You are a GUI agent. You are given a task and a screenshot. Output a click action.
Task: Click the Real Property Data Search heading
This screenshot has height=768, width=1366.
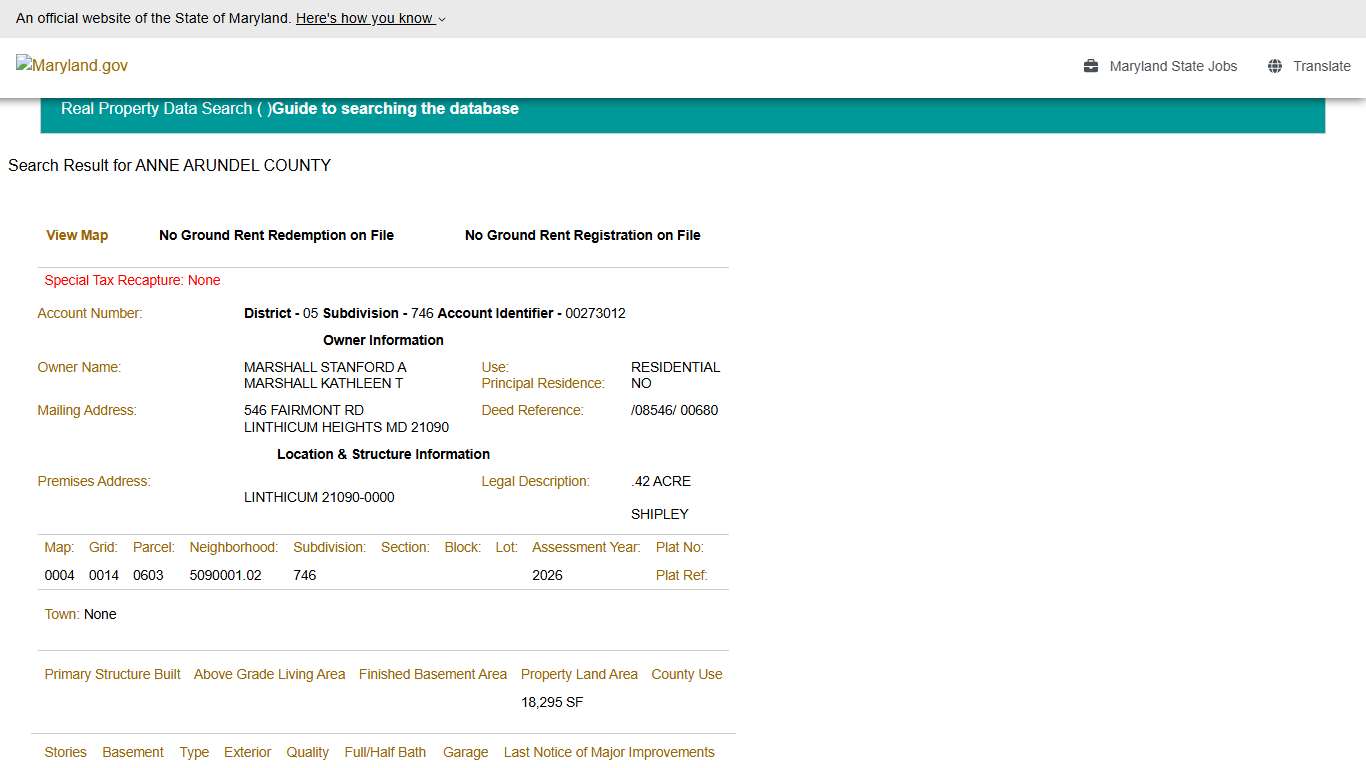156,109
